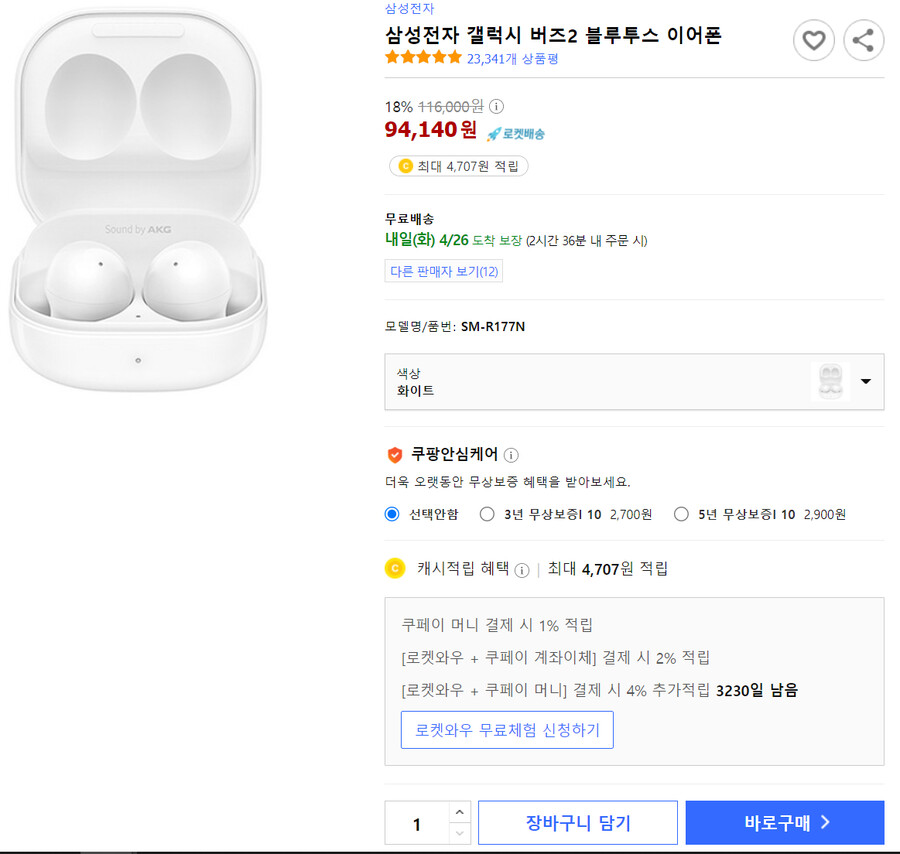Click the 바로구매 purchase button
The image size is (900, 854).
coord(786,822)
